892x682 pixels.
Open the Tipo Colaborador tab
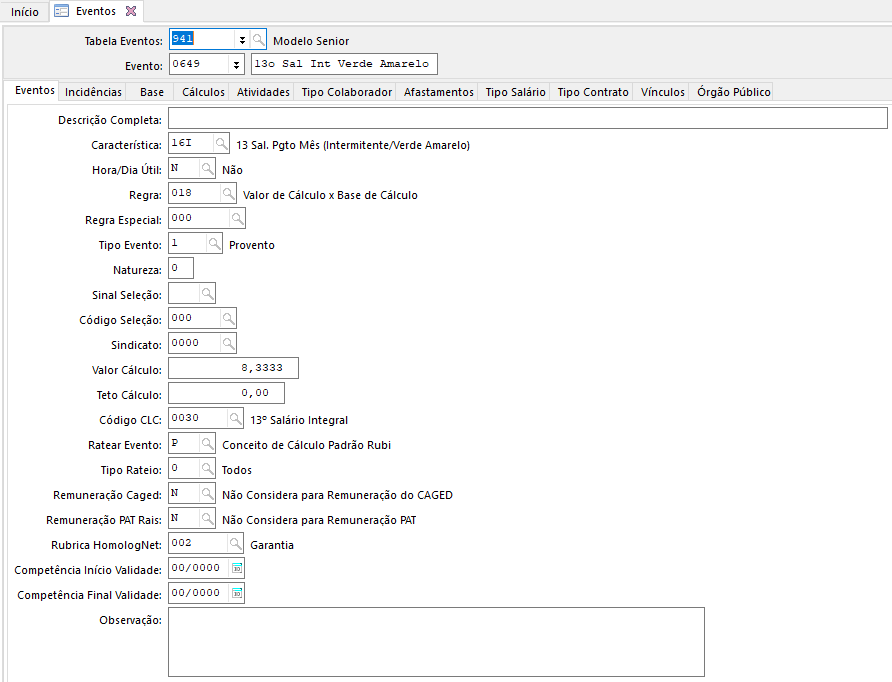tap(346, 92)
